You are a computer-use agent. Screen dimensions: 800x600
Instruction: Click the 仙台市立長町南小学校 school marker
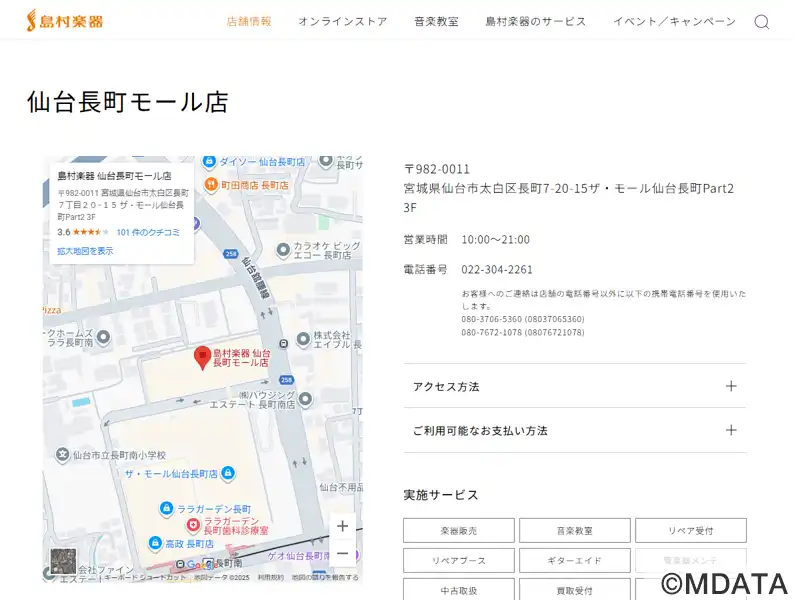62,454
